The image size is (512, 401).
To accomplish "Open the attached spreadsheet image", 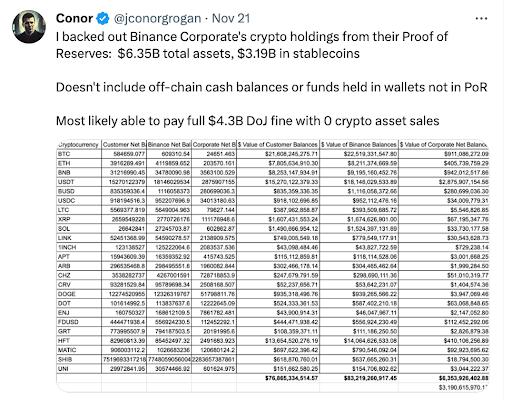I will [273, 266].
